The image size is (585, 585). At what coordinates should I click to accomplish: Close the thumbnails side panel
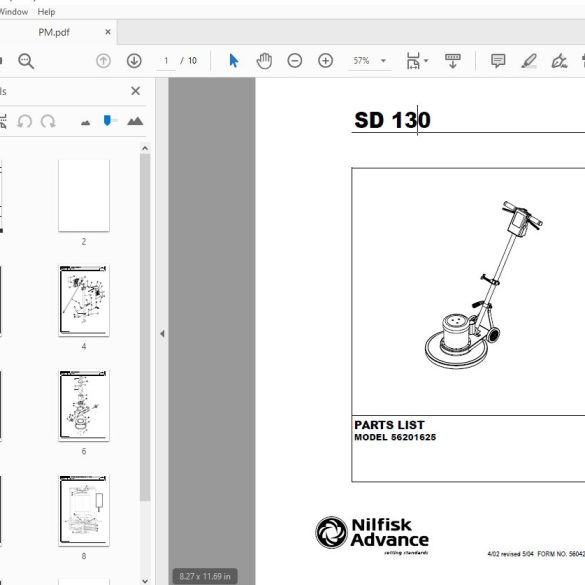[x=136, y=91]
